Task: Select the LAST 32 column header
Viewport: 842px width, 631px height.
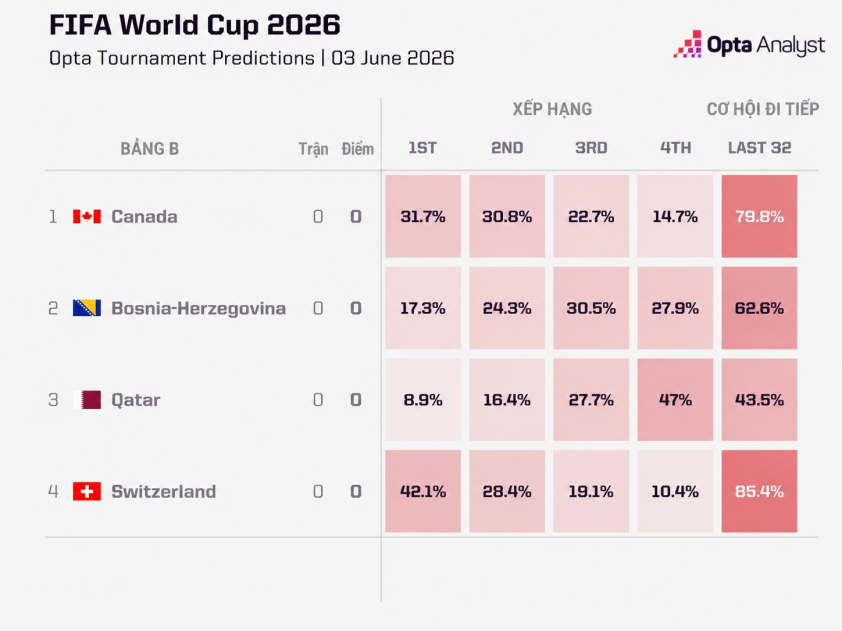Action: (x=759, y=148)
